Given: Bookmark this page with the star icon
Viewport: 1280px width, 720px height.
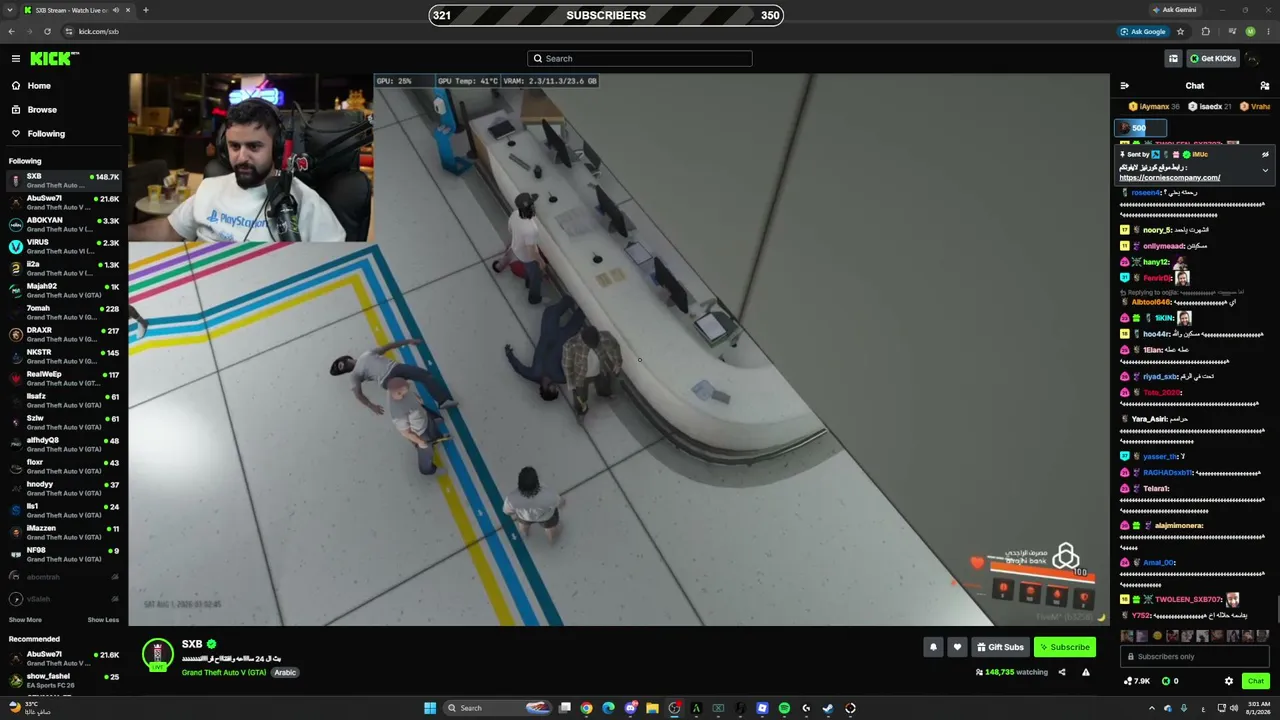Looking at the screenshot, I should tap(1181, 31).
